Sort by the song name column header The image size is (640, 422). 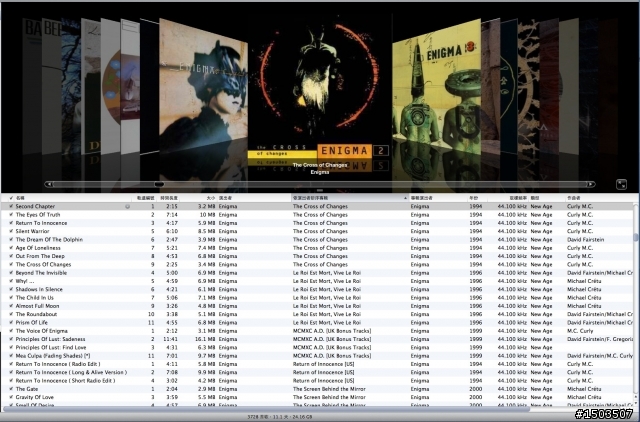(71, 198)
